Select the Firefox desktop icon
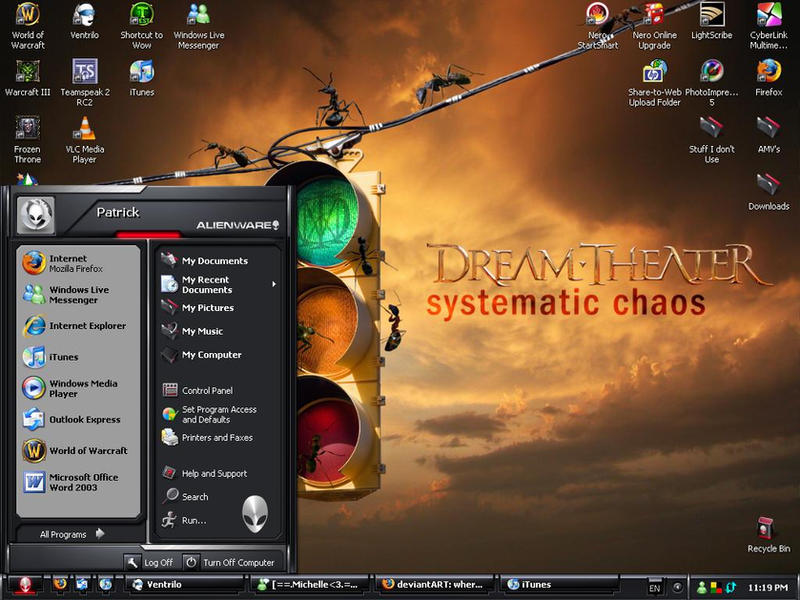The image size is (800, 600). point(769,78)
